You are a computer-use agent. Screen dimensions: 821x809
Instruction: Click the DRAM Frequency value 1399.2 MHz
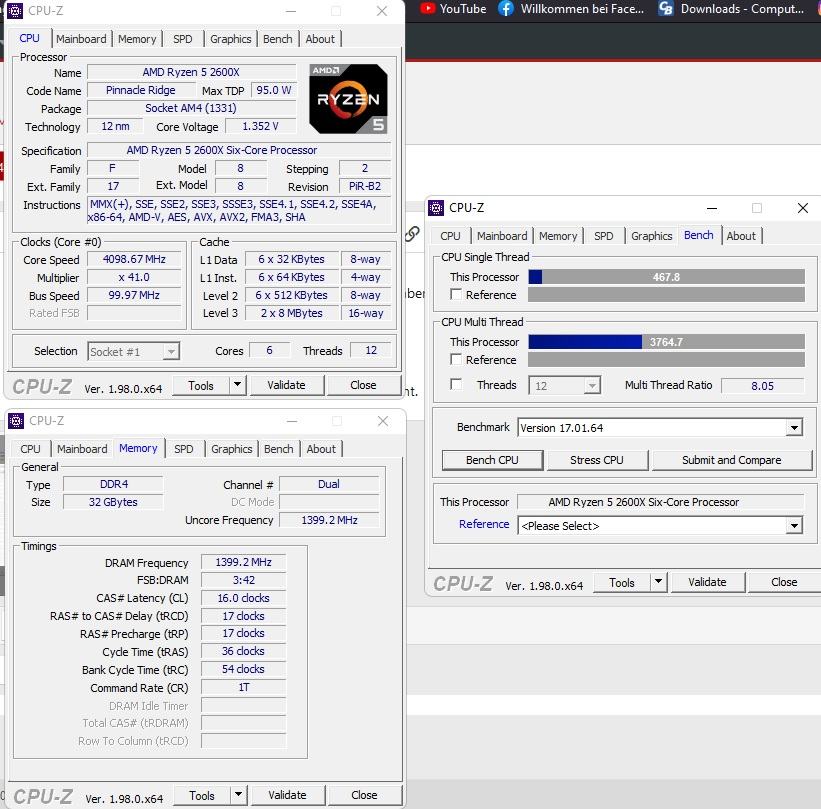pyautogui.click(x=243, y=562)
